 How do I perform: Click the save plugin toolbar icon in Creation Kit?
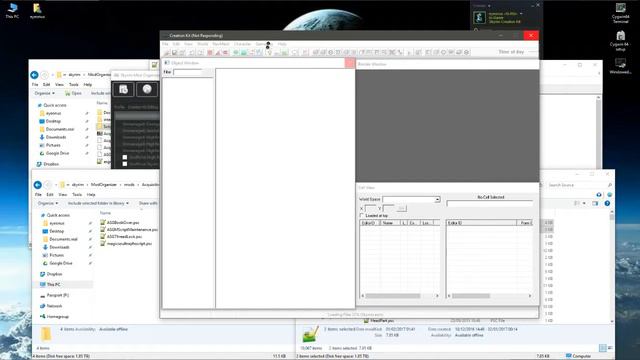coord(175,52)
